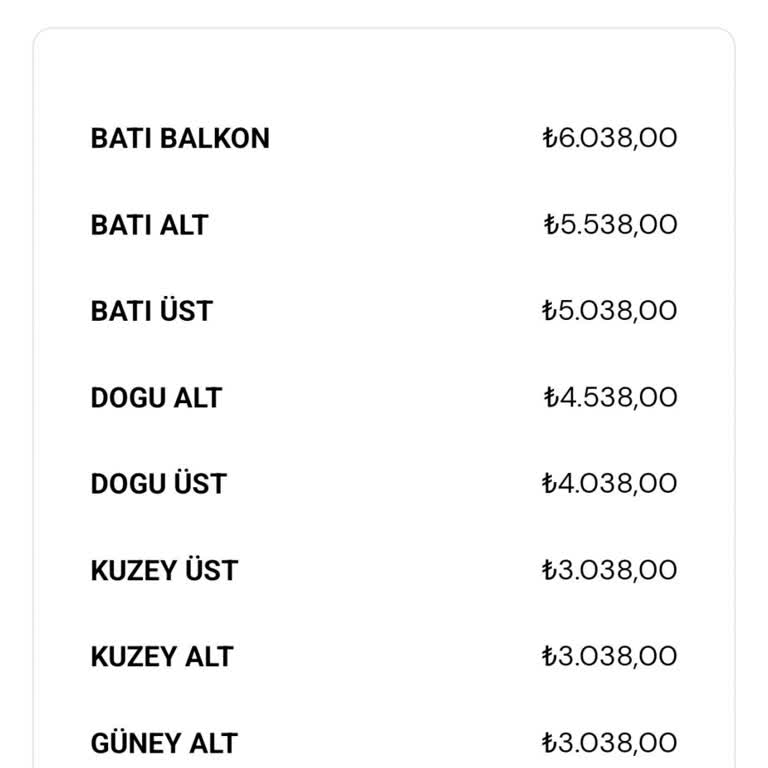Click the KUZEY ÜST category label
Viewport: 768px width, 768px height.
(x=164, y=571)
